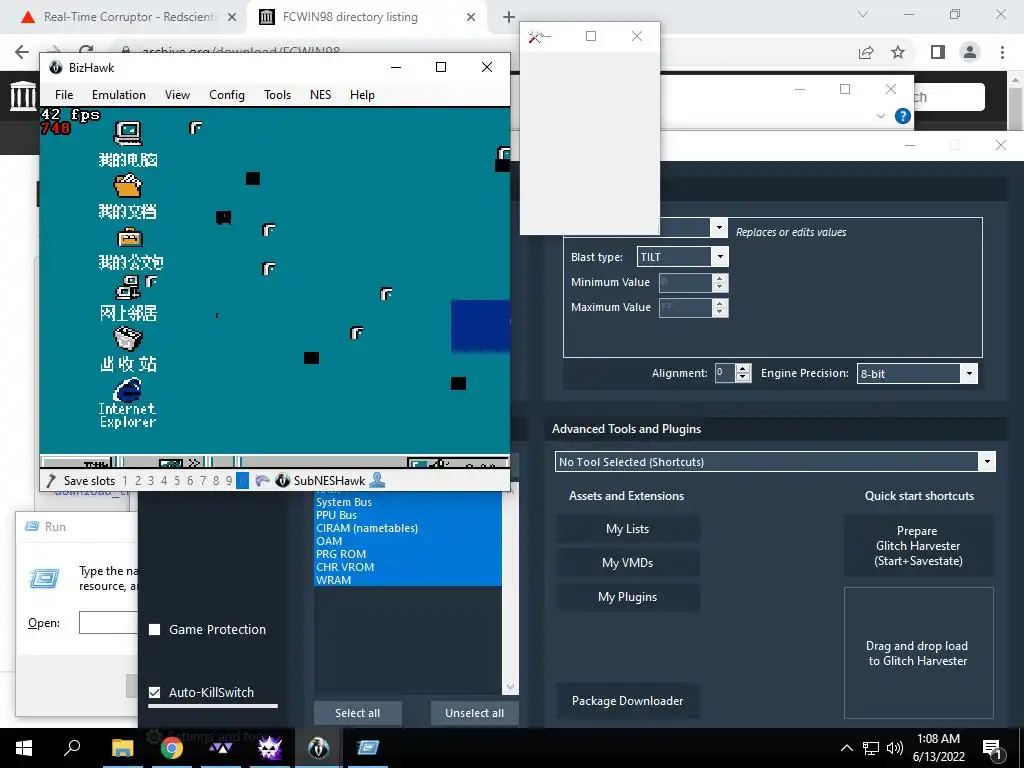
Task: Click the purple triangles taskbar app
Action: 221,748
